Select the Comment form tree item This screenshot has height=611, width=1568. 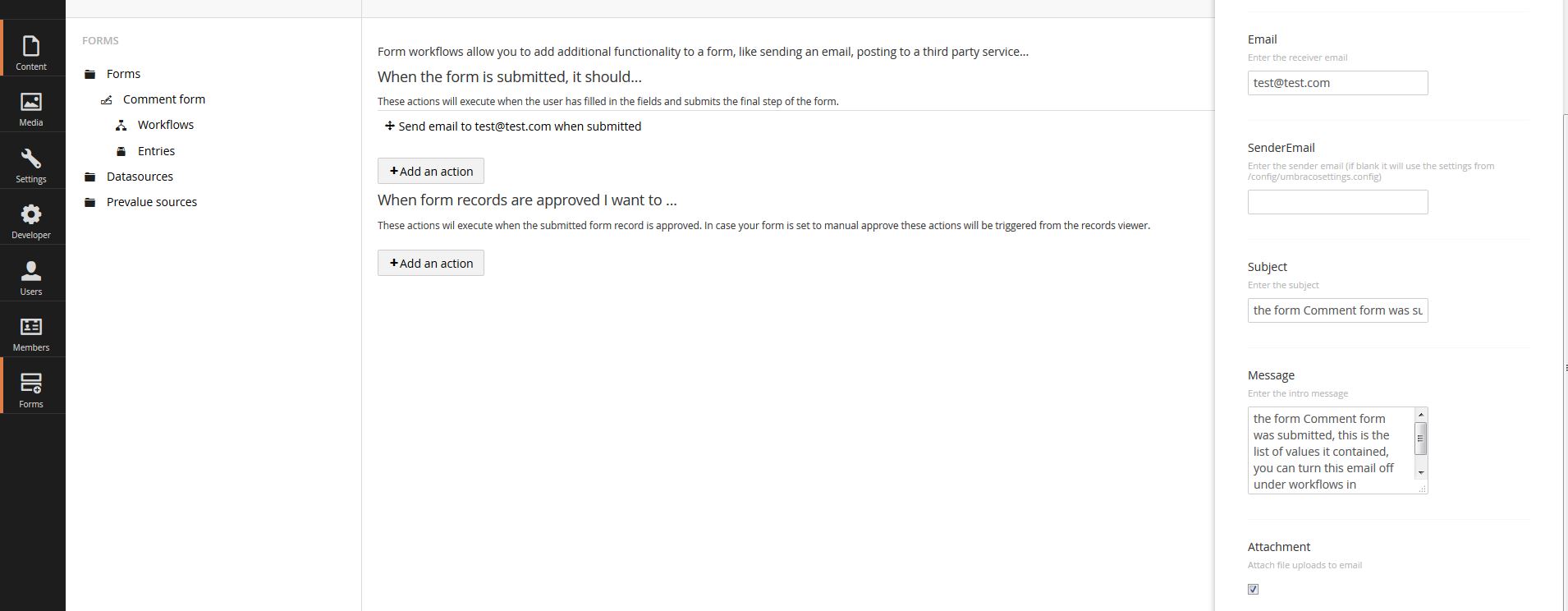[164, 99]
